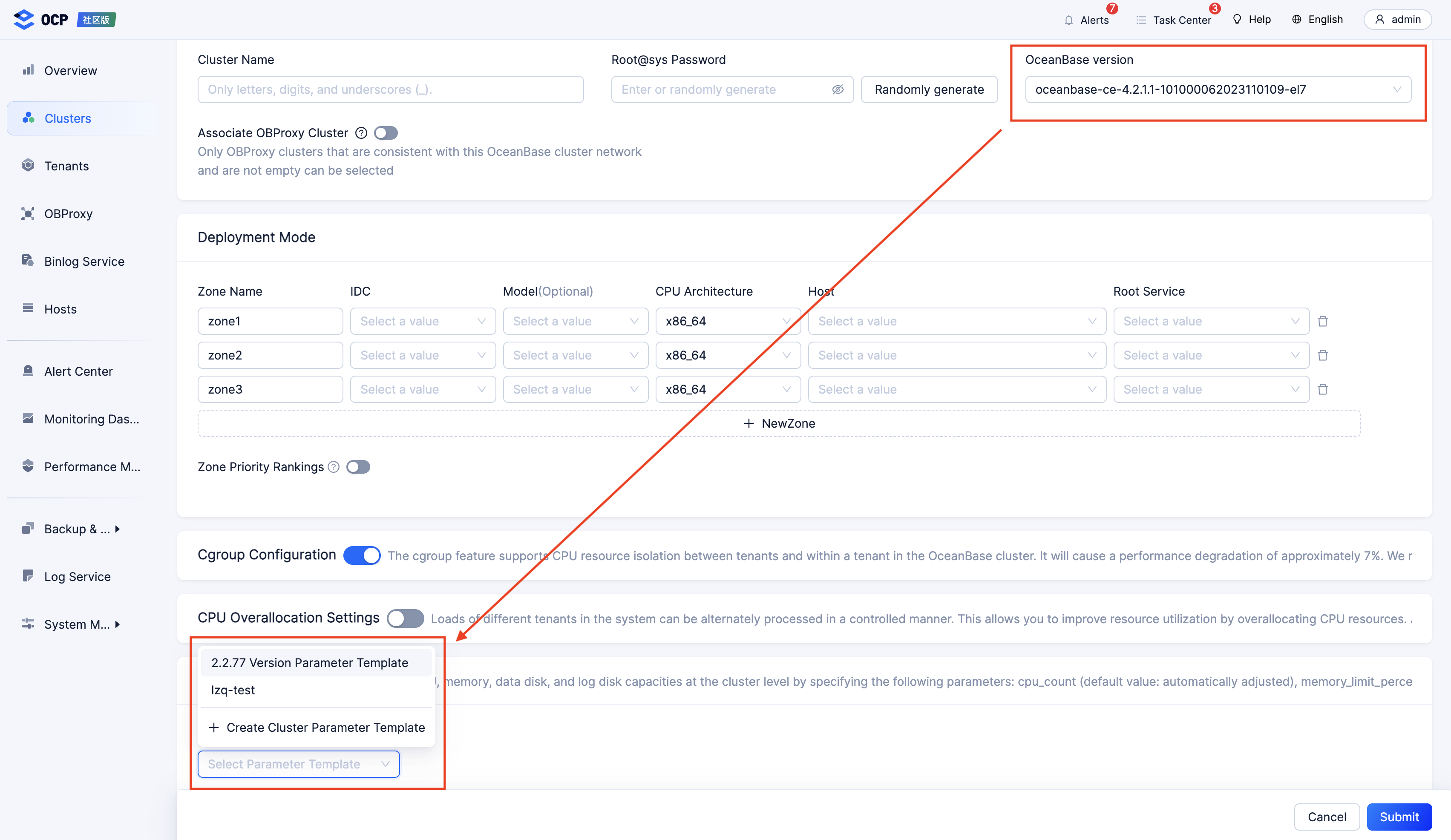This screenshot has width=1451, height=840.
Task: Click help icon beside Zone Priority Rankings
Action: pos(334,467)
